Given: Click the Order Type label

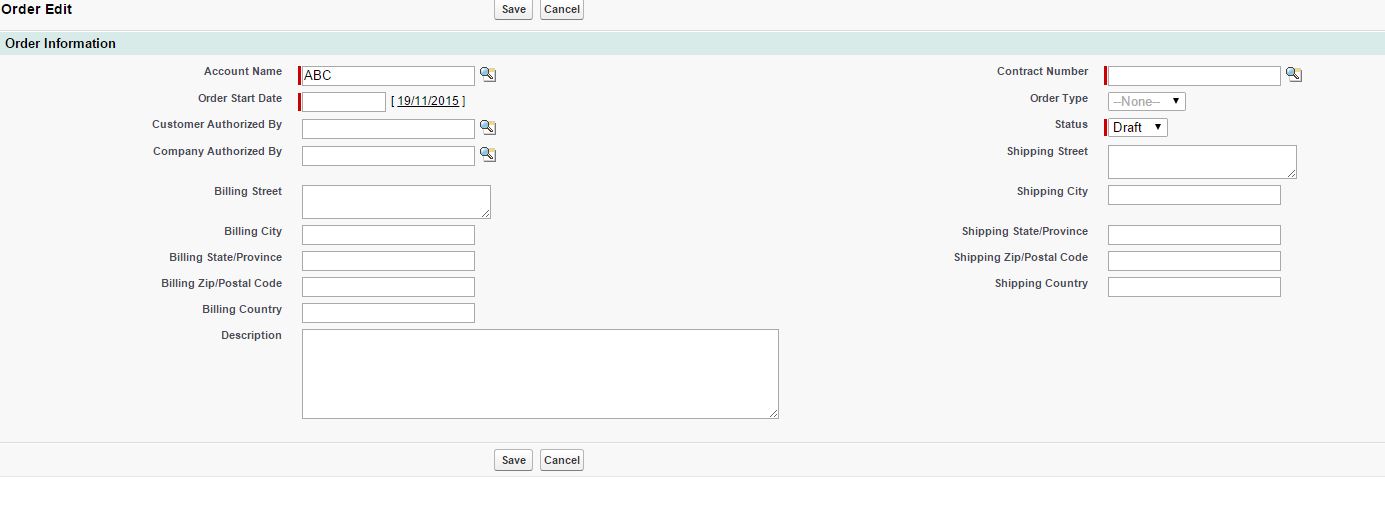Looking at the screenshot, I should click(x=1059, y=98).
